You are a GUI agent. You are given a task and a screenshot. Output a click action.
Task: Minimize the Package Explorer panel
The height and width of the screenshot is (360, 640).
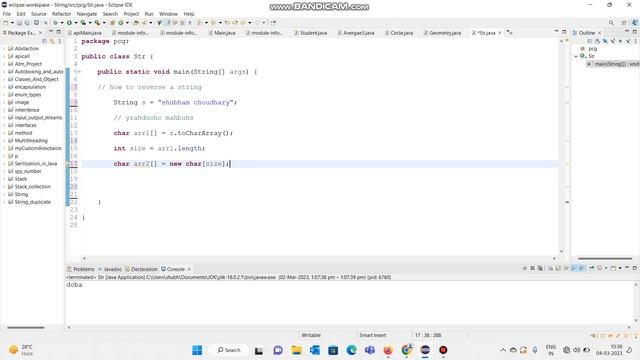(x=51, y=31)
